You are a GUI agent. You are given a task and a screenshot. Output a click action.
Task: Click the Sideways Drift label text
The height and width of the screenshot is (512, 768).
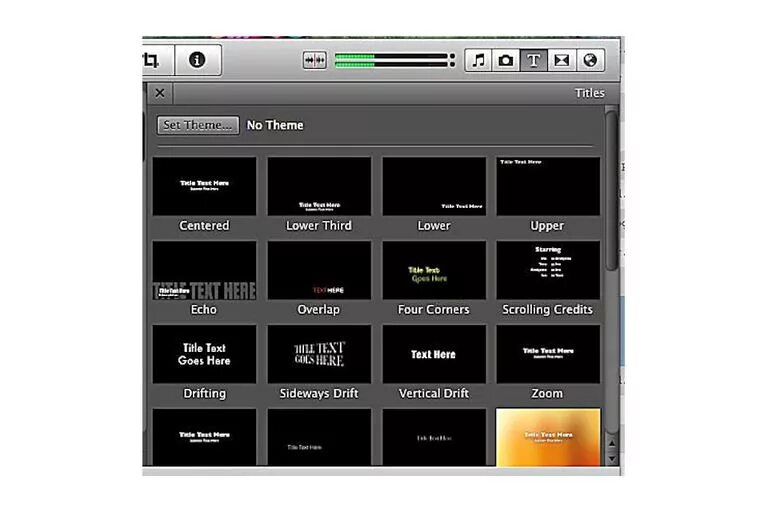[x=319, y=393]
